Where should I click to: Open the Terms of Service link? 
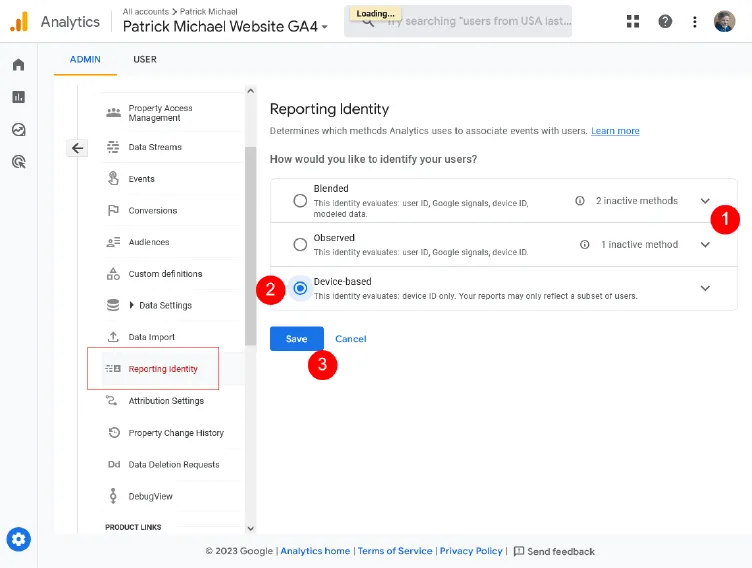pos(395,551)
